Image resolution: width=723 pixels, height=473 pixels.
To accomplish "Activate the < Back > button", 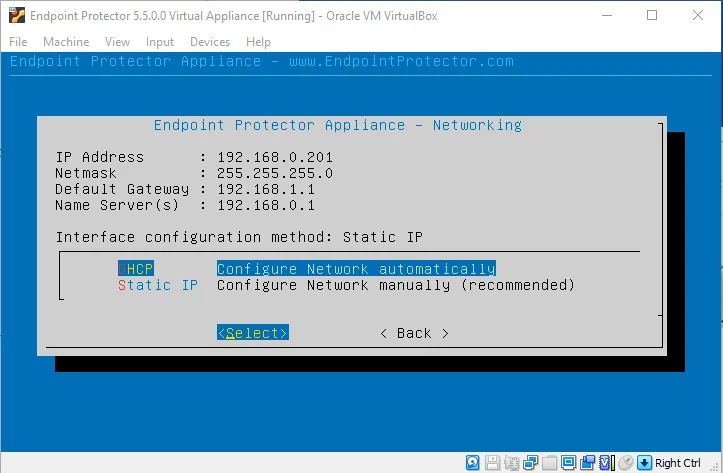I will [x=414, y=333].
